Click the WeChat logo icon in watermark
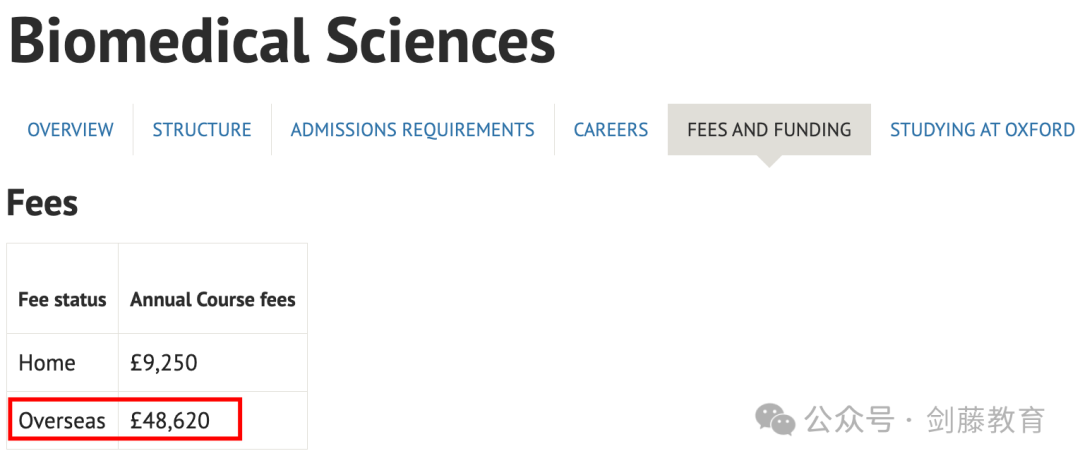Screen dimensions: 1080x463 pos(776,420)
